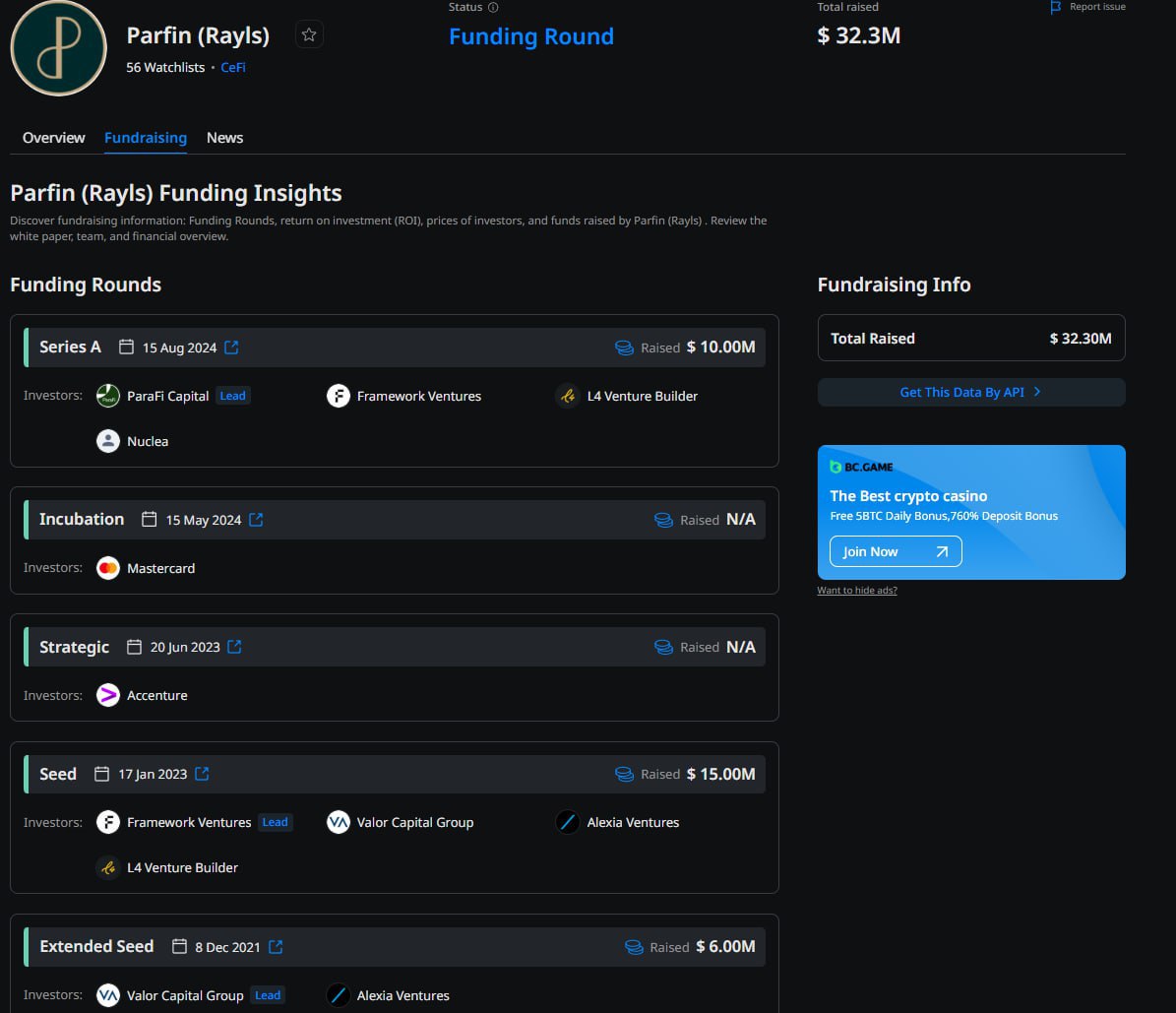The width and height of the screenshot is (1176, 1013).
Task: Switch to the Overview tab
Action: pyautogui.click(x=53, y=137)
